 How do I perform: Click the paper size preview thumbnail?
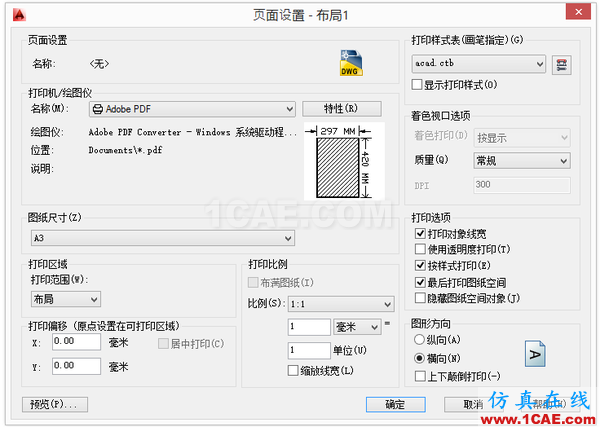pos(344,161)
